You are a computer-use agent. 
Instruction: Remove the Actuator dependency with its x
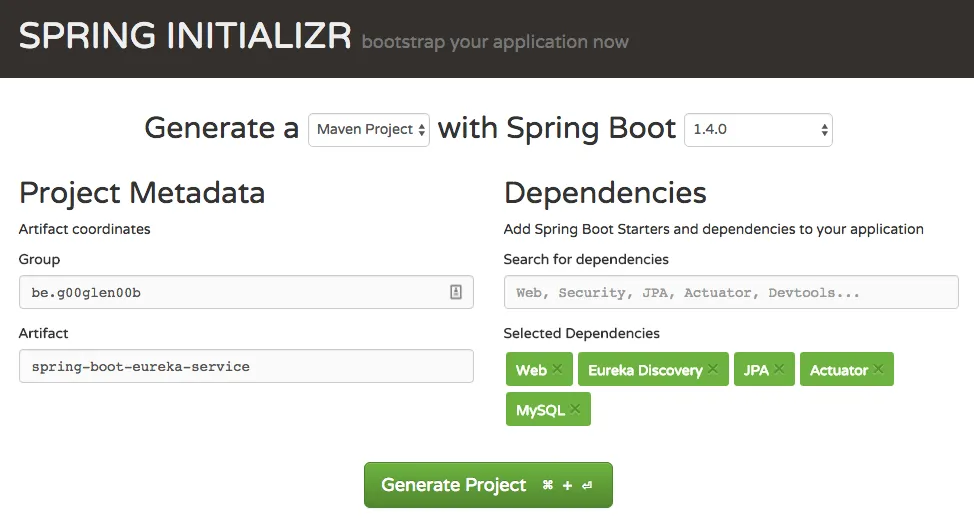pyautogui.click(x=878, y=370)
